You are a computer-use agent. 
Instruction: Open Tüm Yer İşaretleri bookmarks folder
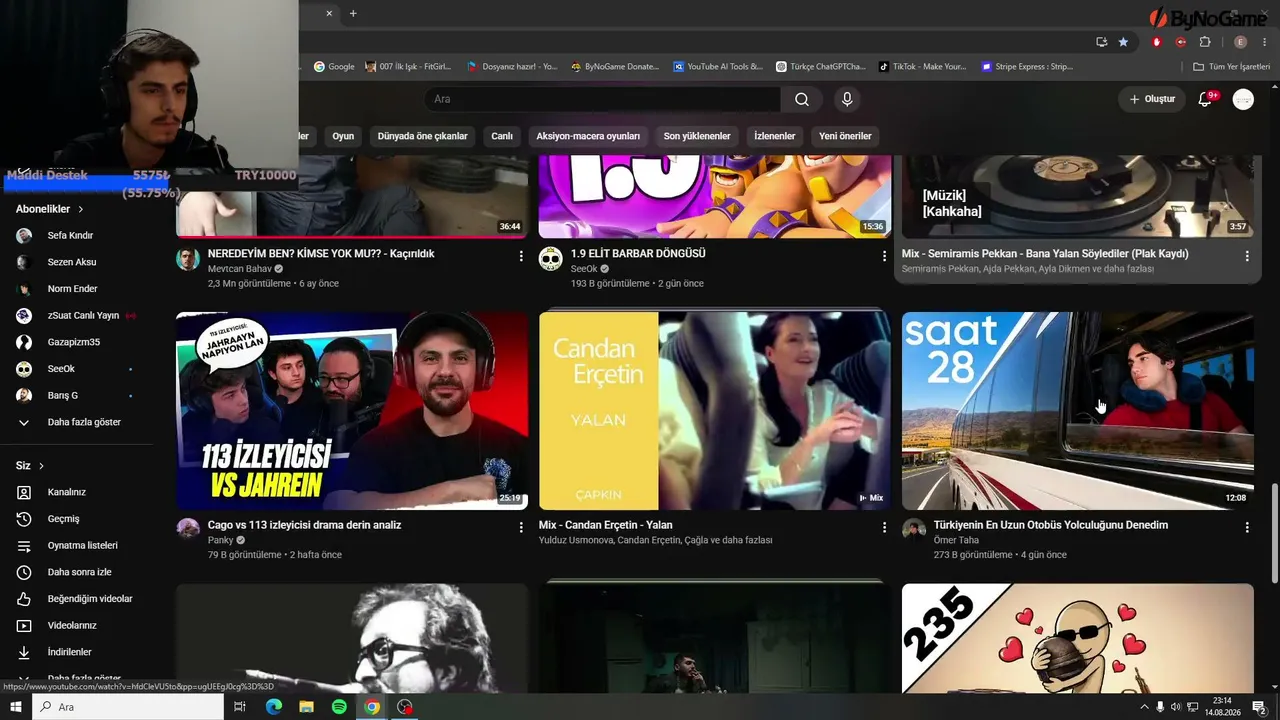pyautogui.click(x=1232, y=67)
